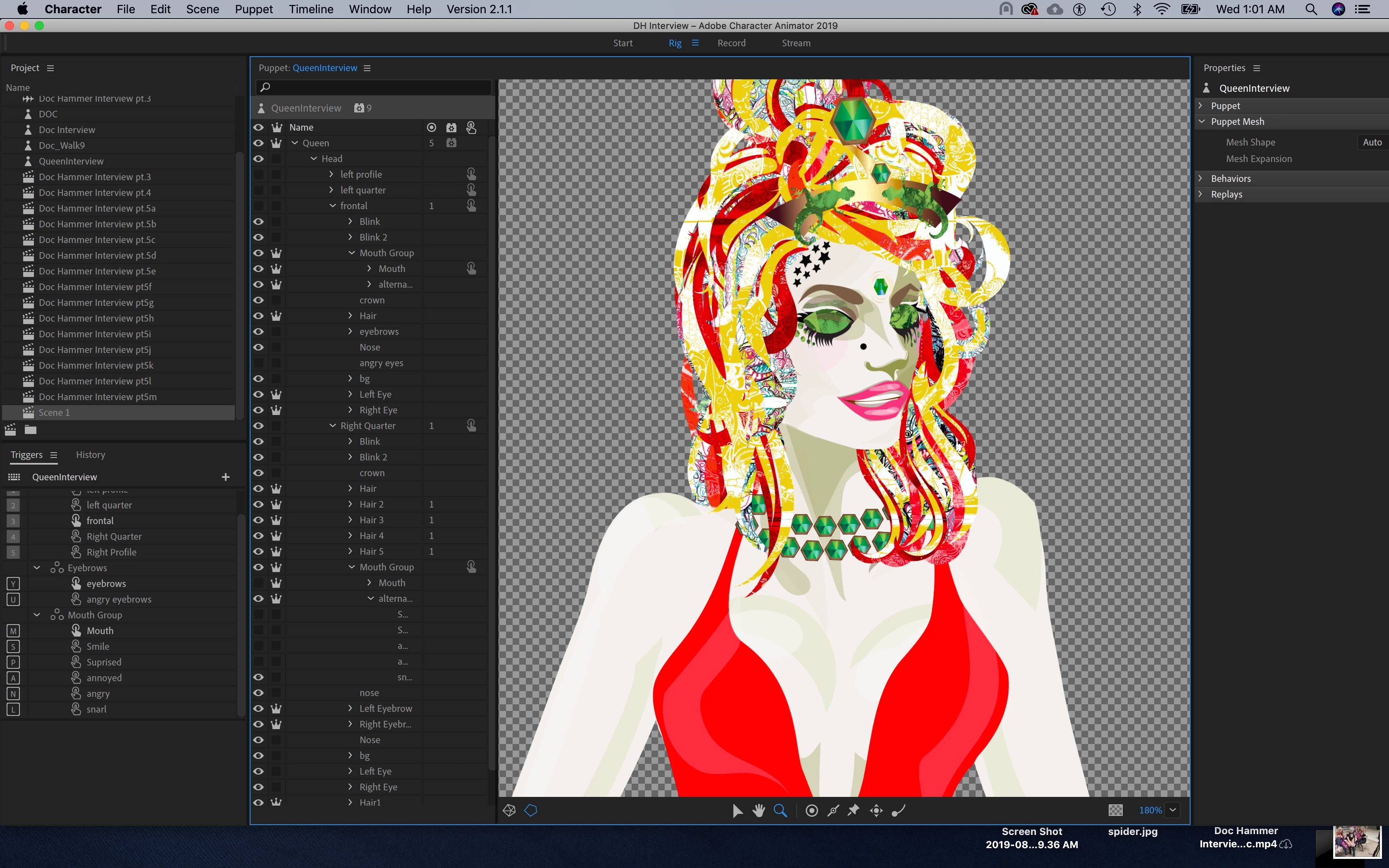Hide the Queen layer with eye icon
The image size is (1389, 868).
(x=259, y=143)
